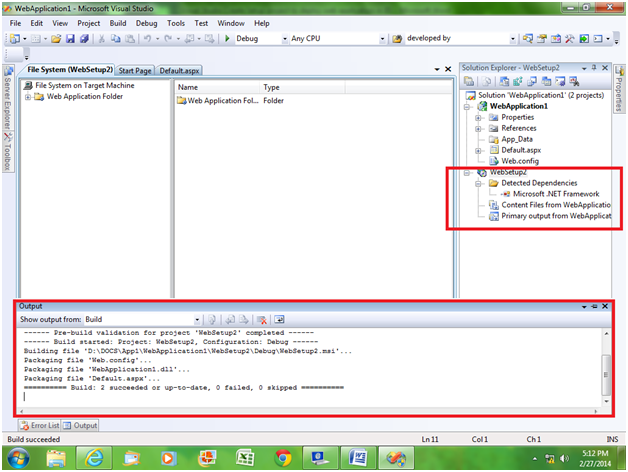Switch to the Default.aspx tab
628x472 pixels.
(179, 71)
